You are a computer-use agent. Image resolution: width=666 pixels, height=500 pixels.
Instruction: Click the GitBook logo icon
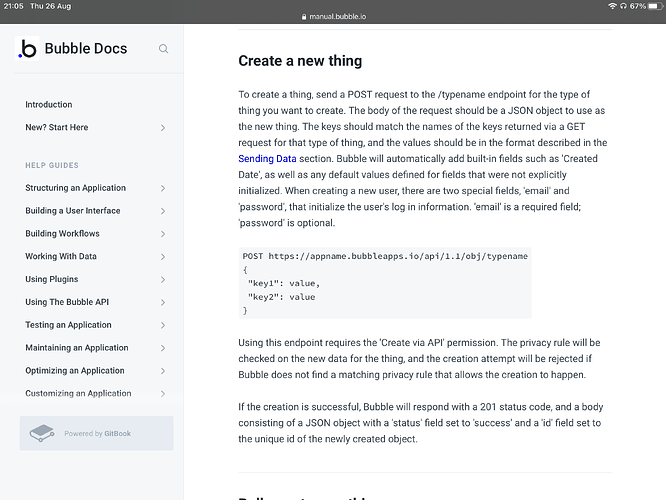[42, 433]
